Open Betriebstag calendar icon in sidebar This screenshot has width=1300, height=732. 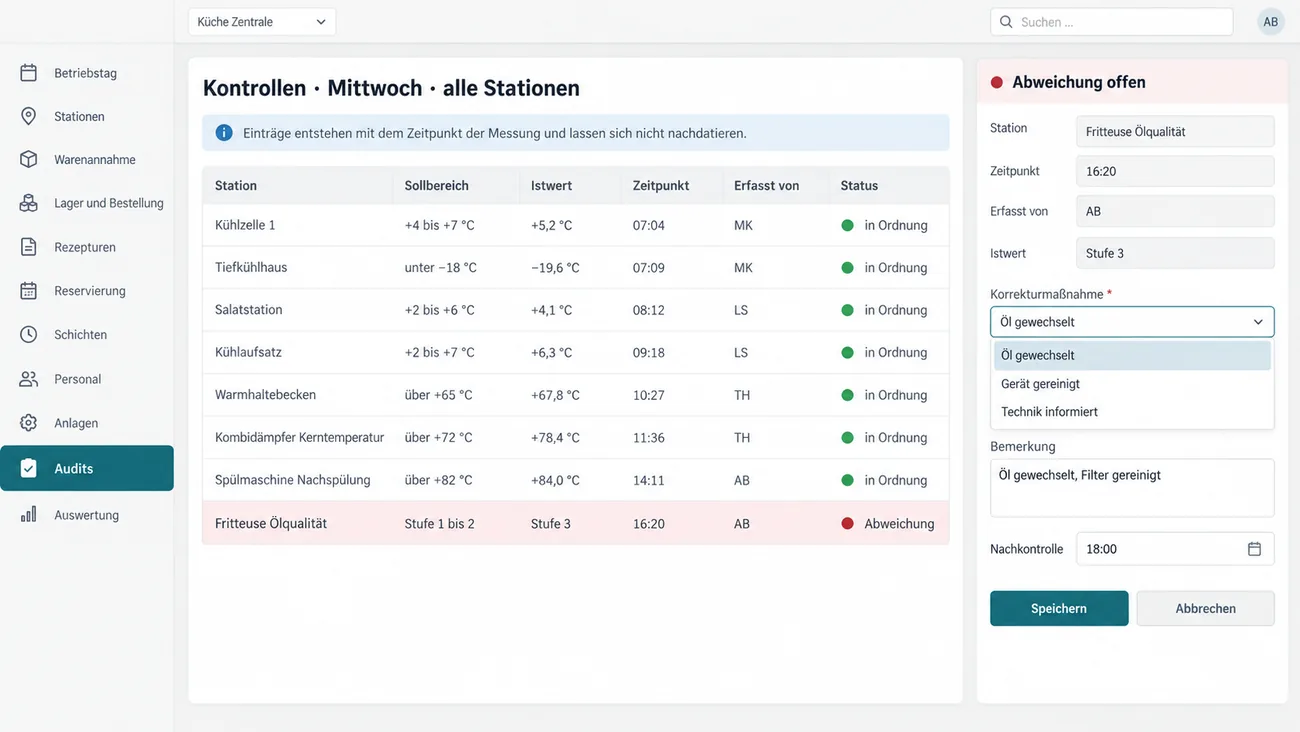(29, 73)
